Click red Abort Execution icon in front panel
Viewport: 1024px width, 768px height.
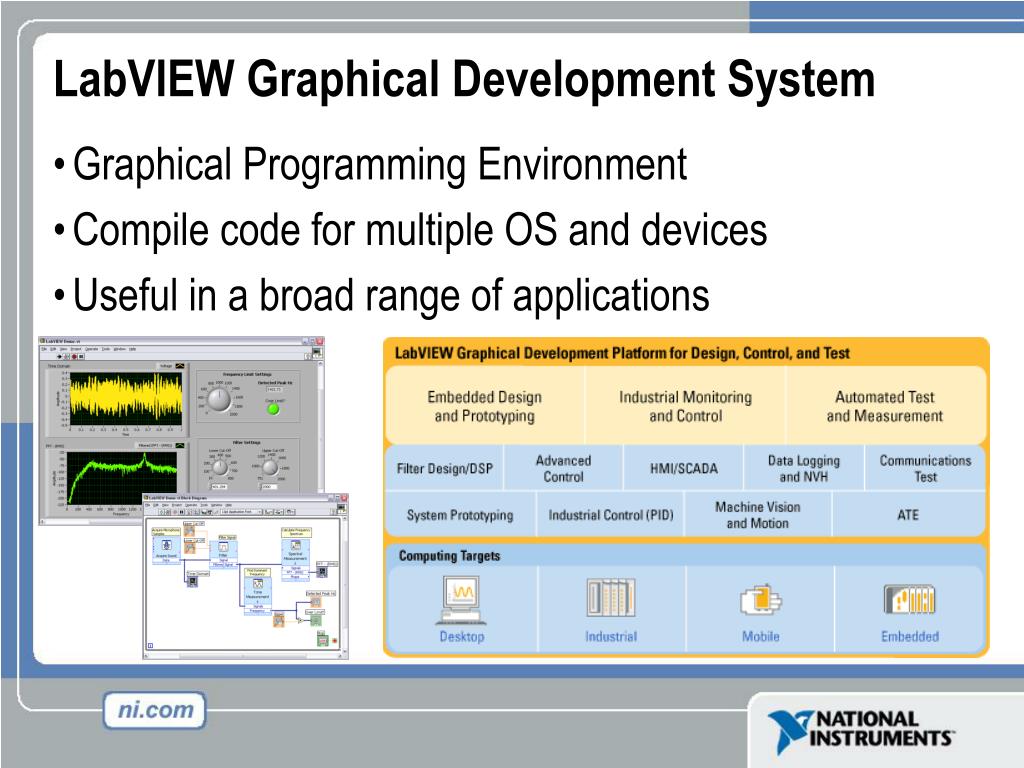[74, 357]
